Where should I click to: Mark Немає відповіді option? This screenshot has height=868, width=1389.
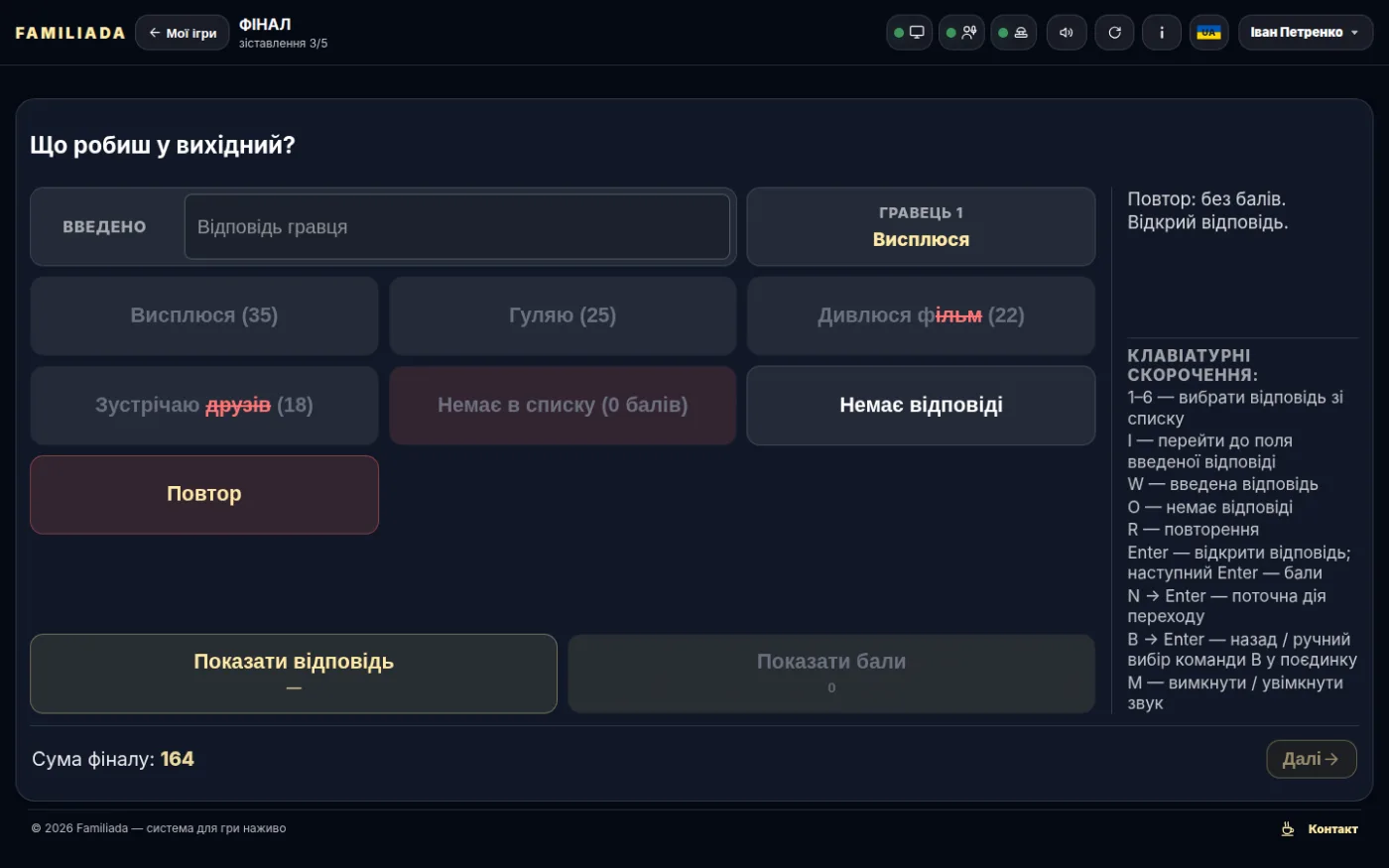[x=921, y=405]
